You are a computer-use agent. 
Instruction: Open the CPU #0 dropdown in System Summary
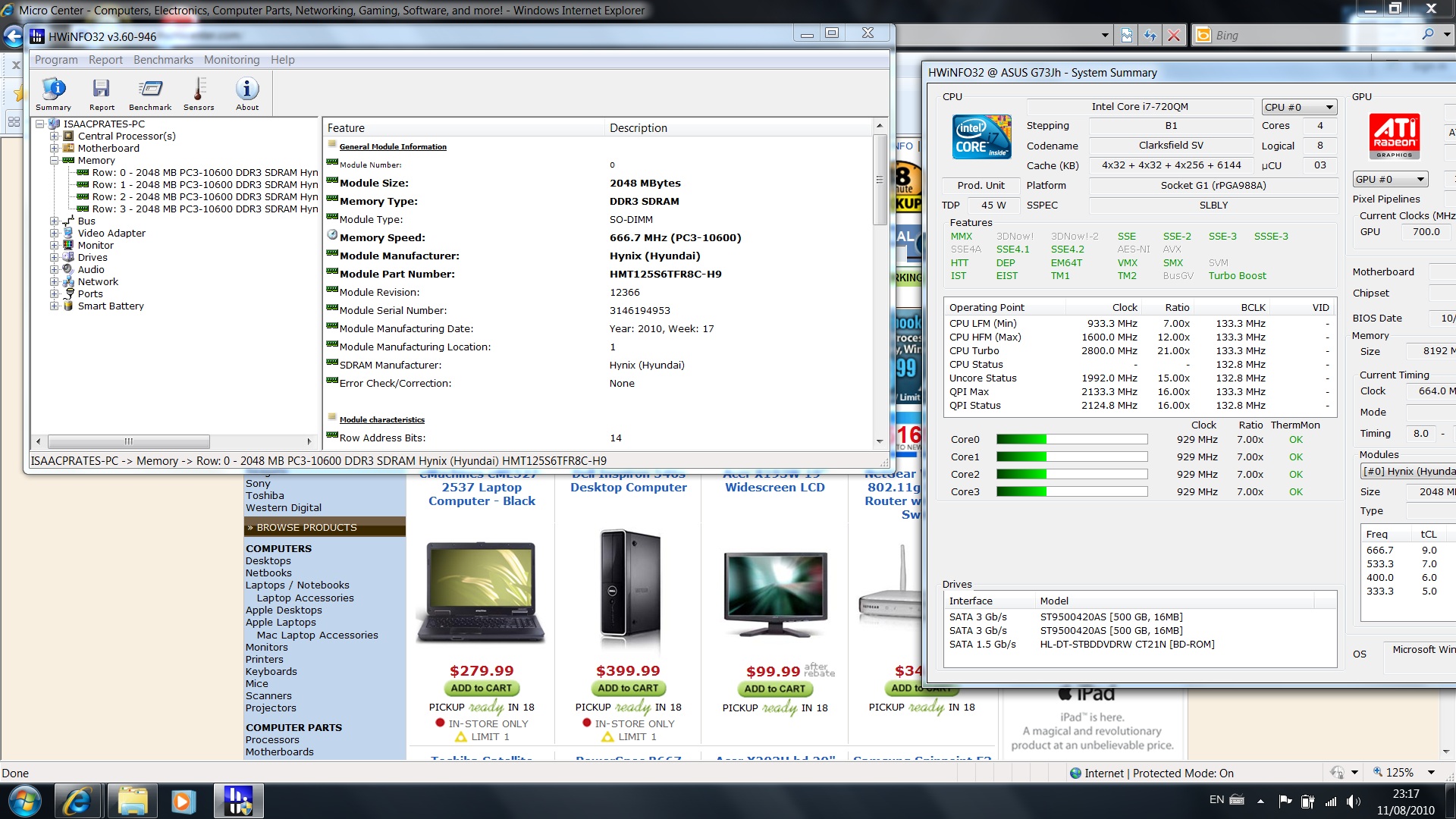[1299, 107]
